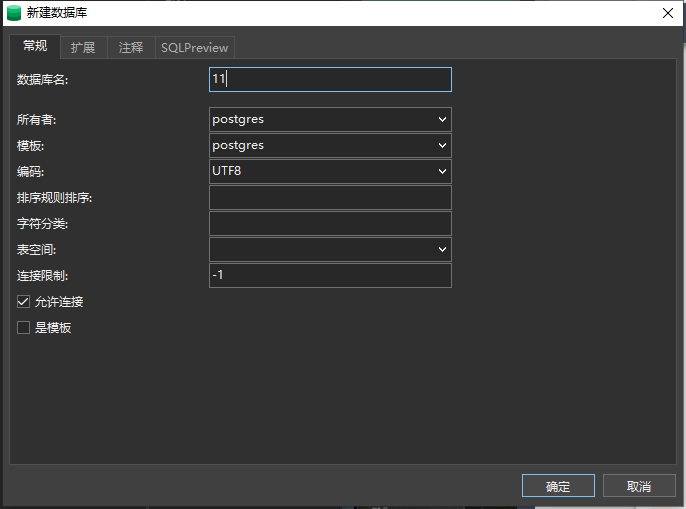Open the 注释 tab
This screenshot has width=686, height=509.
(x=131, y=48)
